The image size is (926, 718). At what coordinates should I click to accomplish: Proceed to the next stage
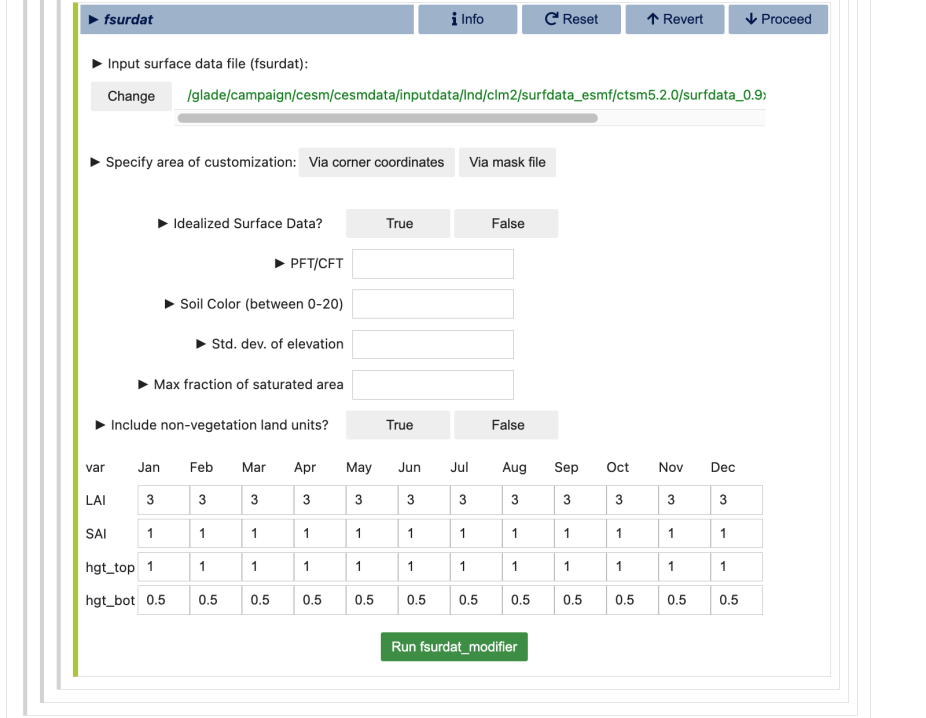coord(778,19)
